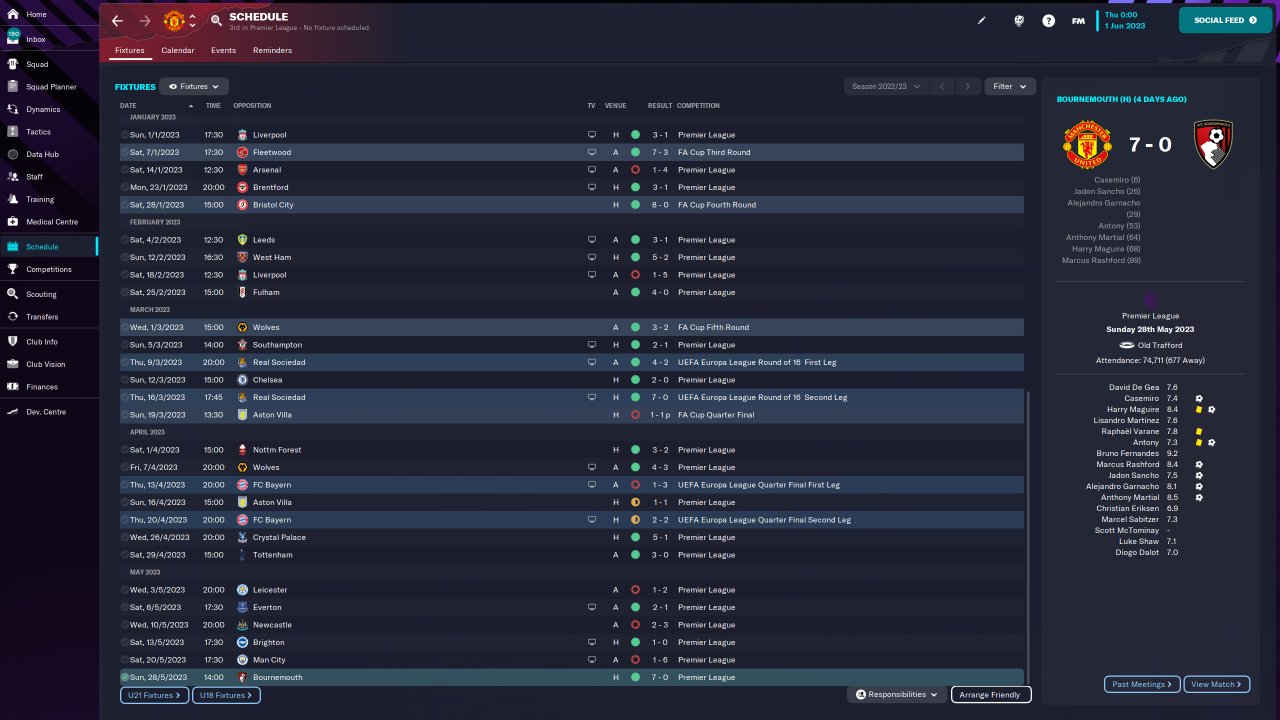Go to the previous season arrow
The height and width of the screenshot is (720, 1280).
pyautogui.click(x=941, y=87)
